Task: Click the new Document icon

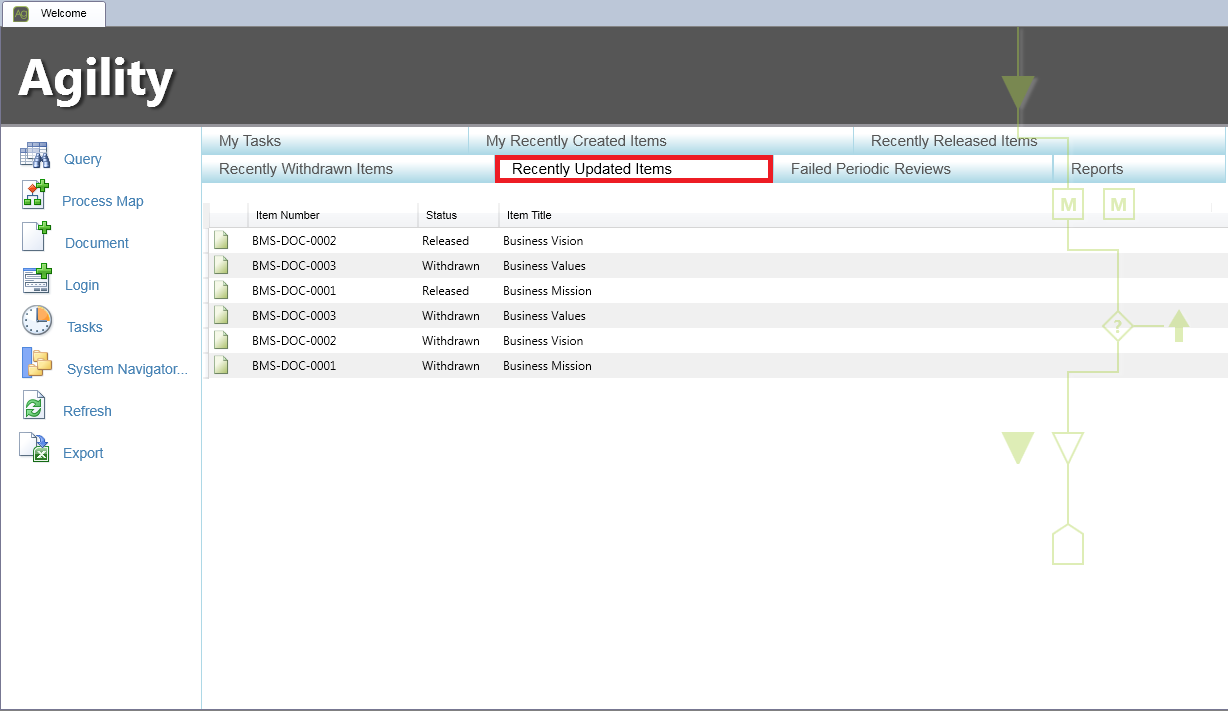Action: click(36, 236)
